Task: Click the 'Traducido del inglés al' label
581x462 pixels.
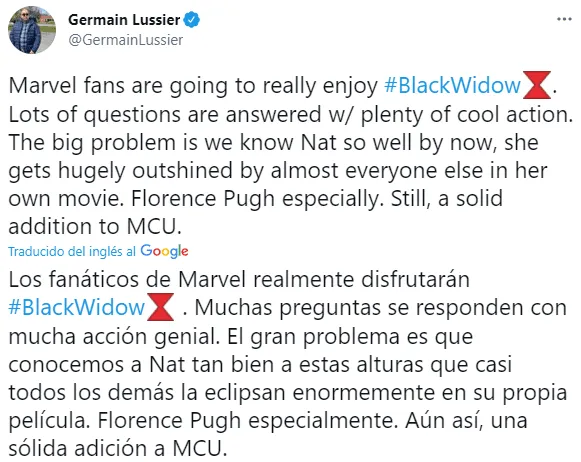Action: [x=72, y=252]
